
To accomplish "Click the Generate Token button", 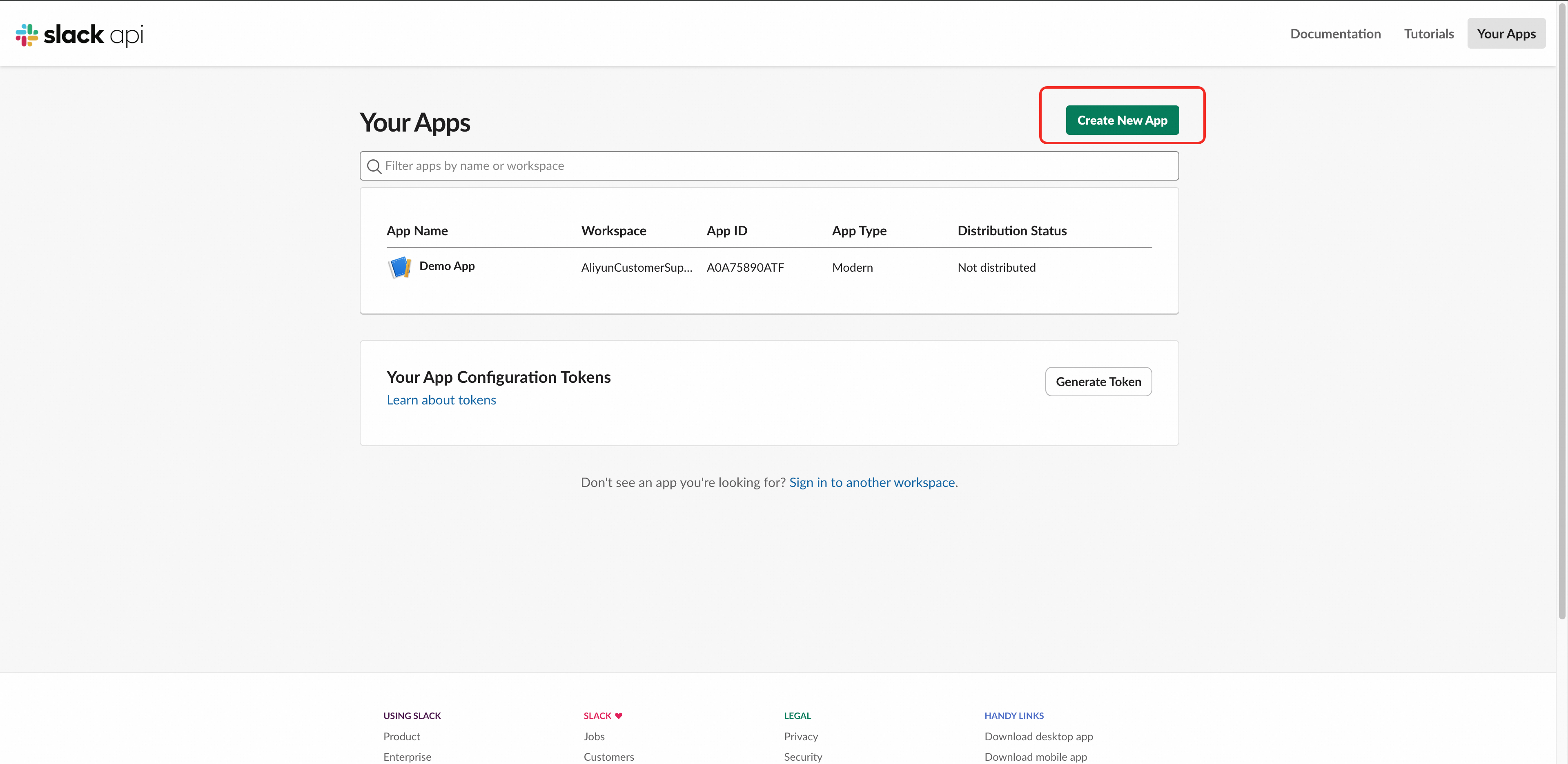I will [x=1098, y=382].
